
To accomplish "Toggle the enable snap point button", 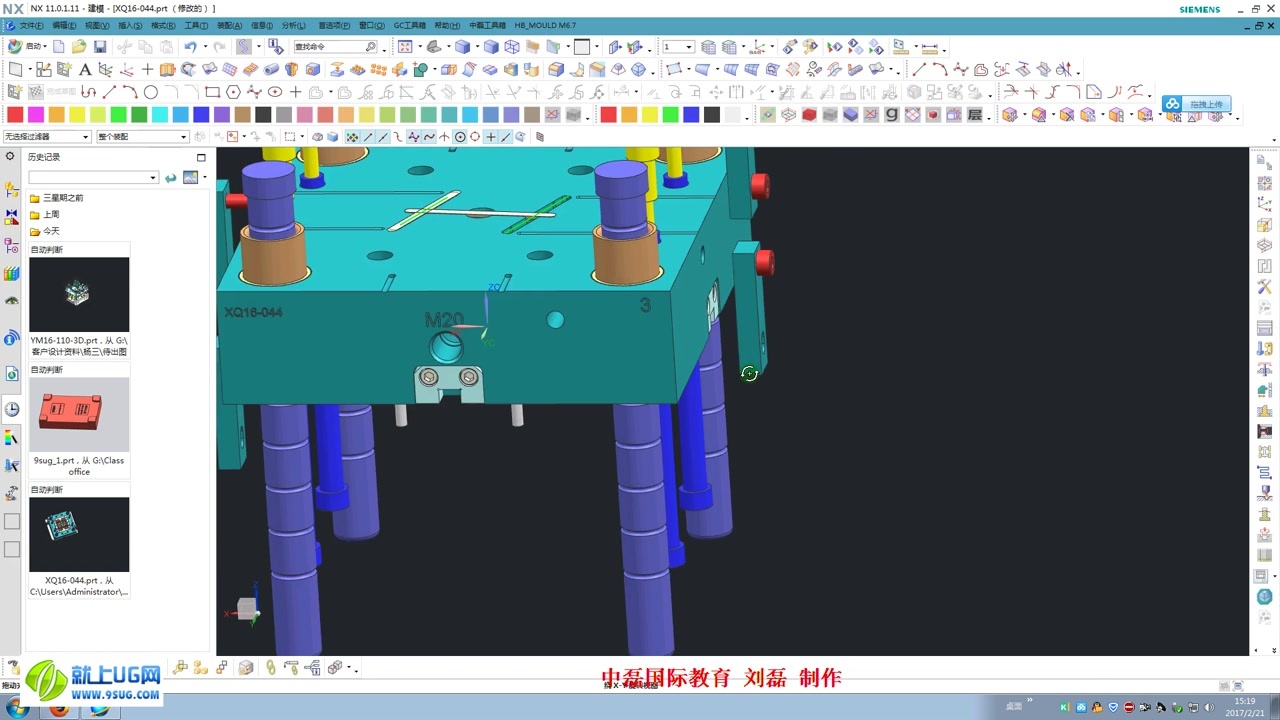I will pos(352,137).
